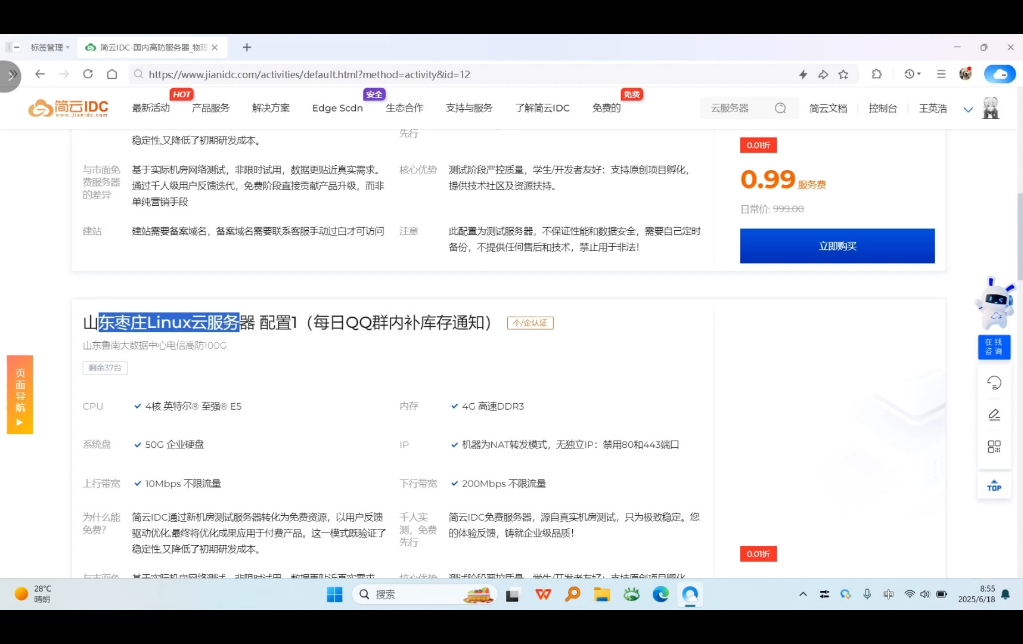Jump to page top with TOP button

[994, 485]
